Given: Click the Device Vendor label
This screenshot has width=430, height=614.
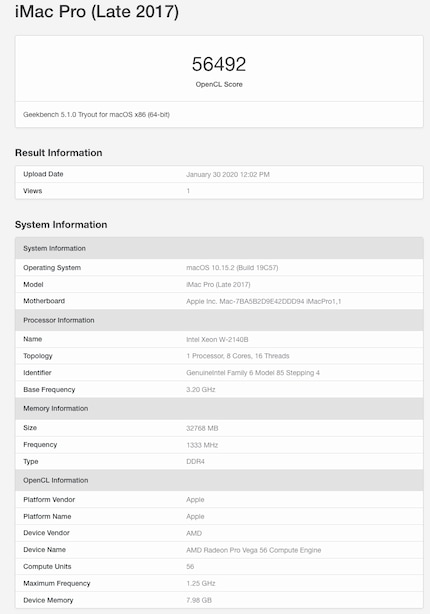Looking at the screenshot, I should 46,533.
